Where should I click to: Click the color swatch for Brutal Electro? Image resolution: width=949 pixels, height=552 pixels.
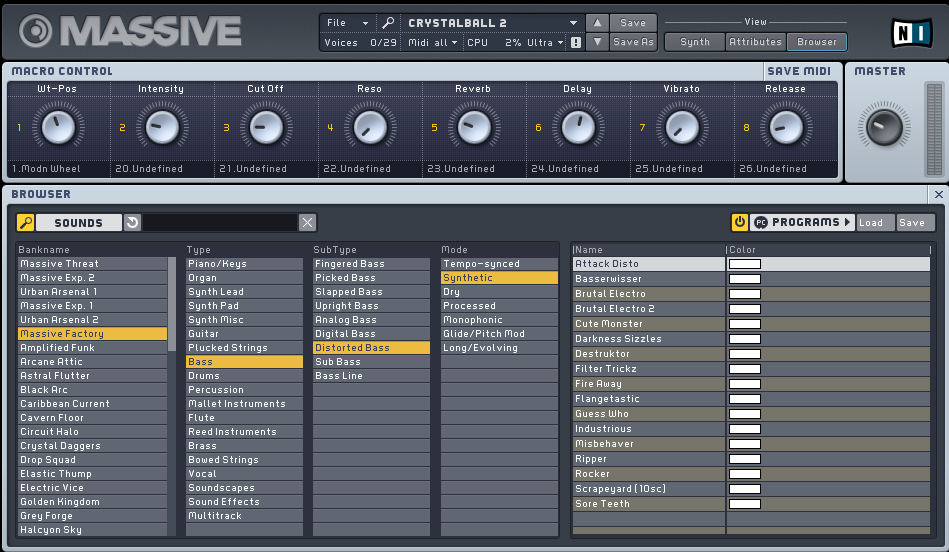click(x=745, y=294)
